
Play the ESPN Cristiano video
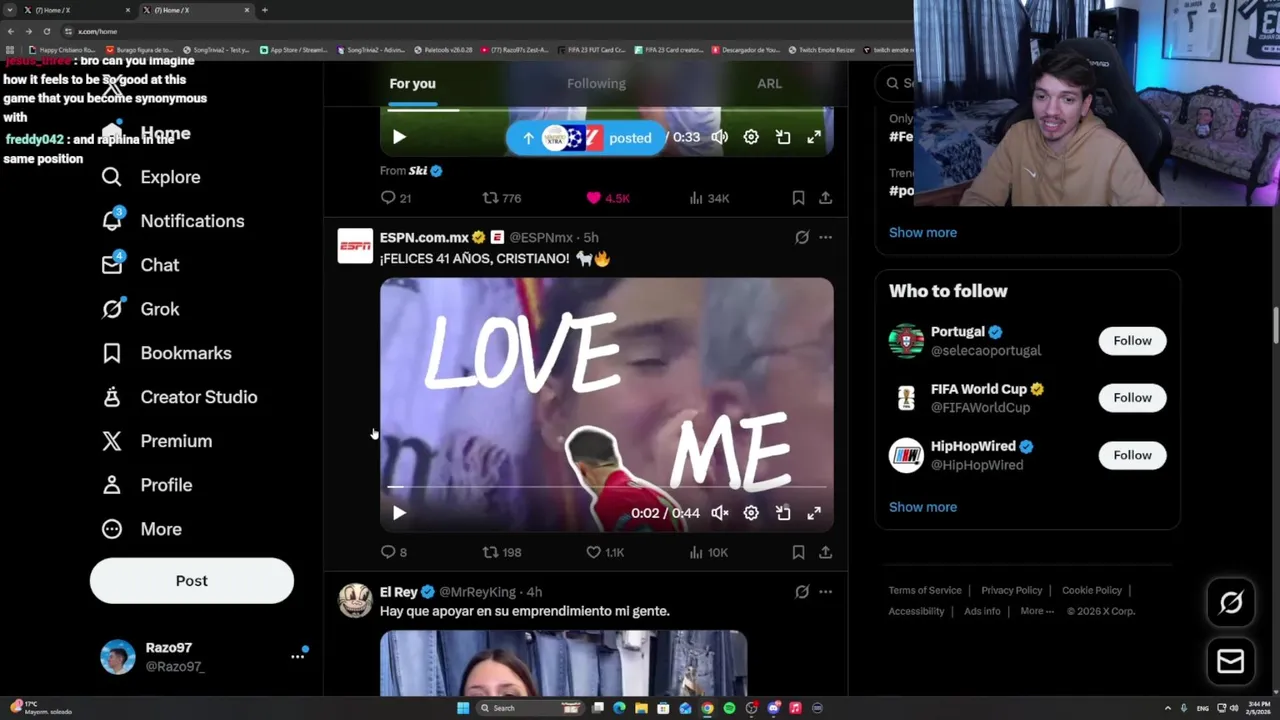click(399, 513)
